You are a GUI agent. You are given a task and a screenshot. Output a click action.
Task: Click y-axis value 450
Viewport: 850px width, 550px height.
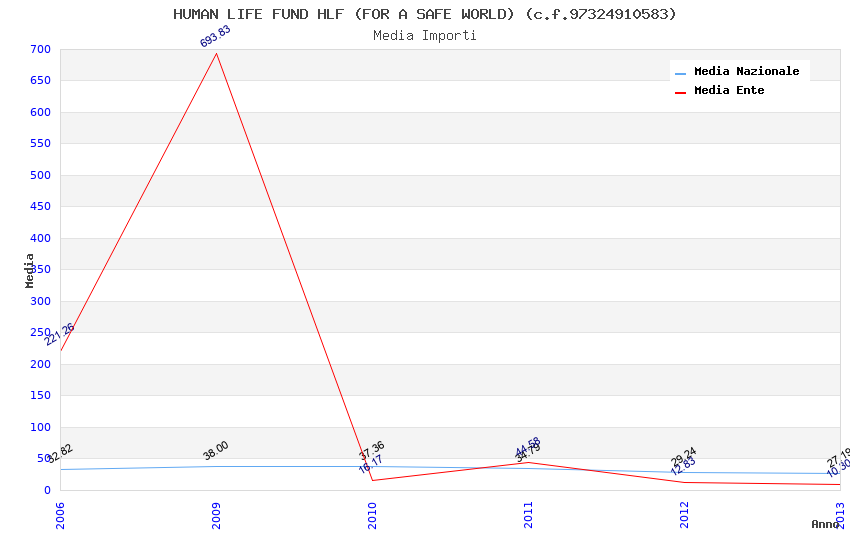41,206
